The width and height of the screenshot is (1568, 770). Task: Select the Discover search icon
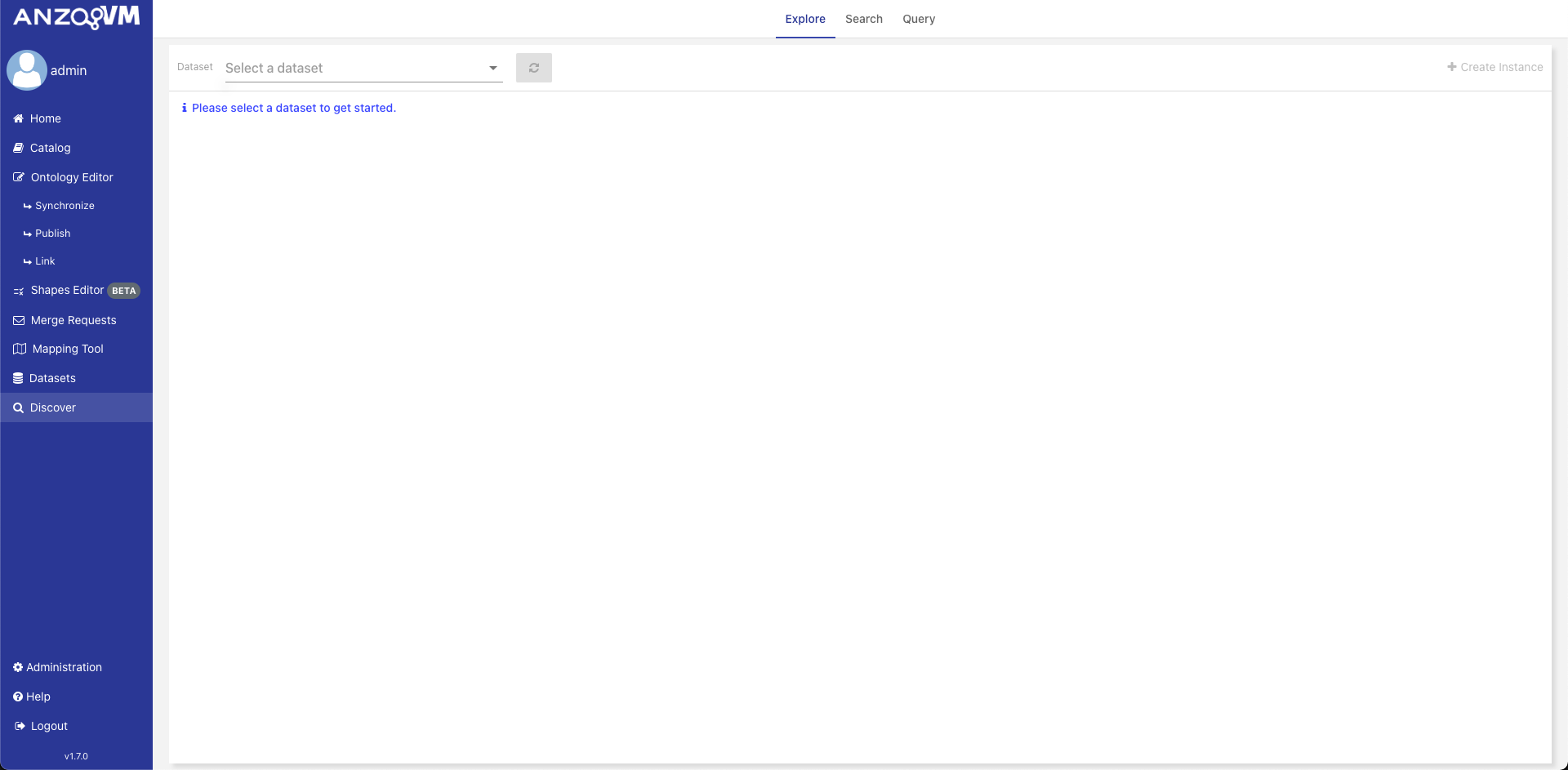pos(17,407)
